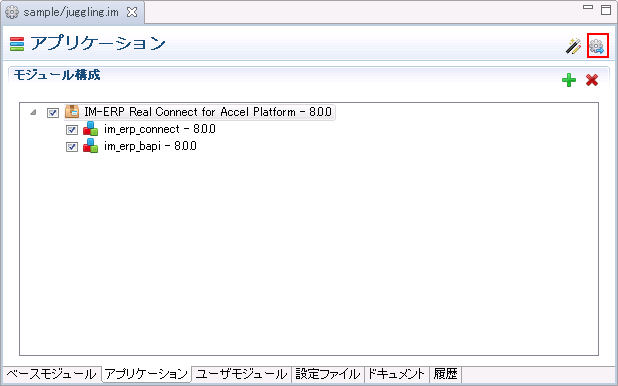
Task: Toggle the im_erp_connect checkbox
Action: (72, 130)
